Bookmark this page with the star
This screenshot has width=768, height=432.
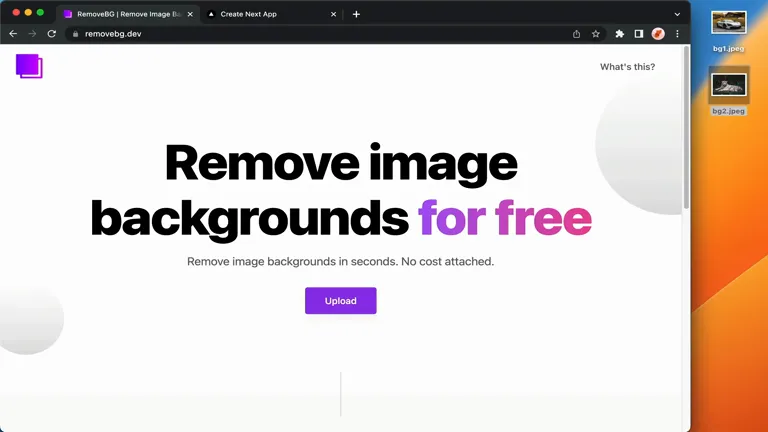click(596, 34)
